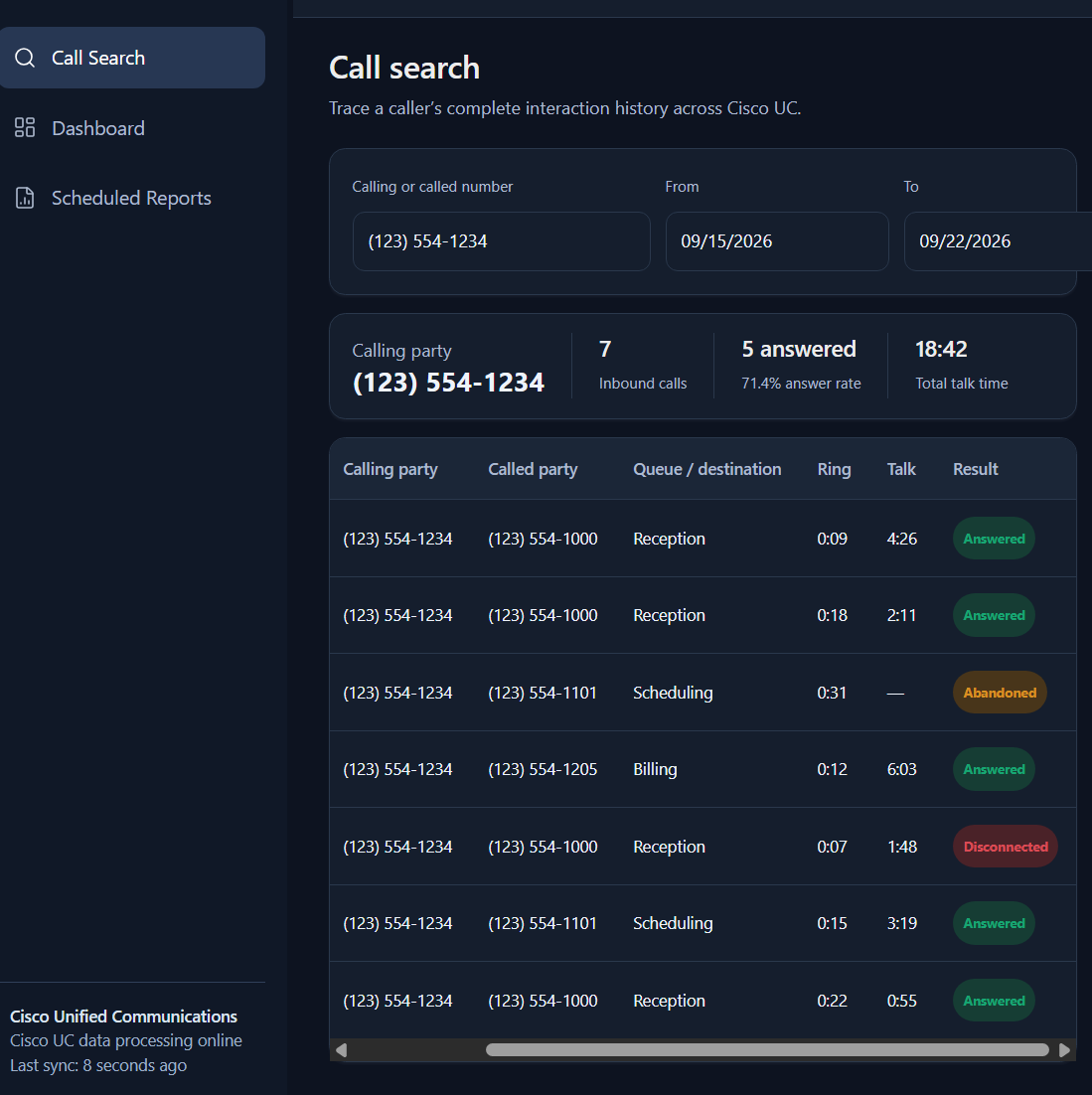The image size is (1092, 1095).
Task: Click the Ring column header
Action: pos(835,469)
